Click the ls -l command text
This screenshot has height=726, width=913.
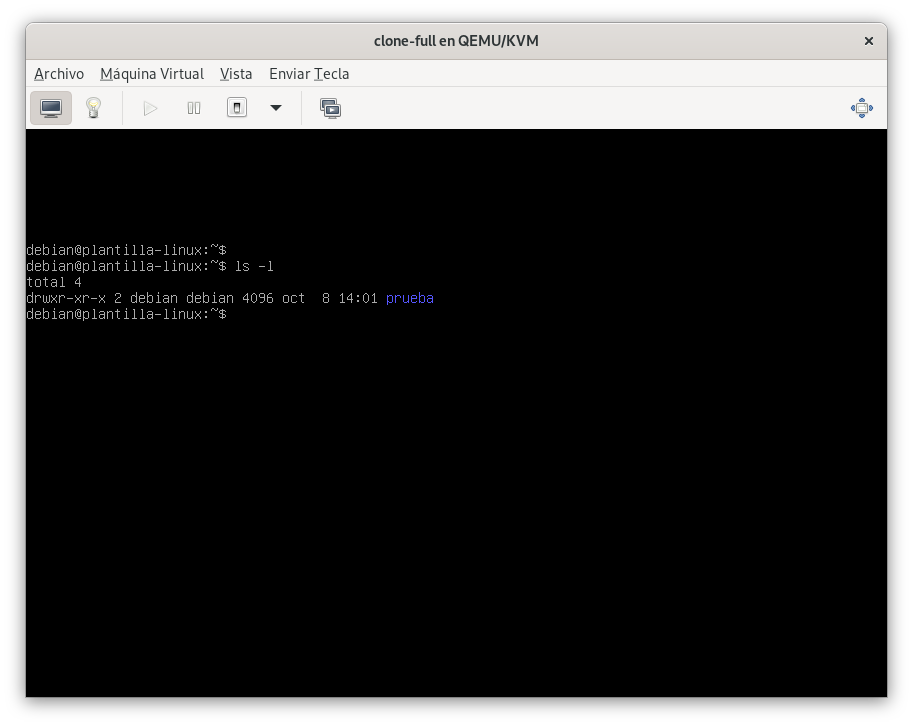pyautogui.click(x=254, y=266)
